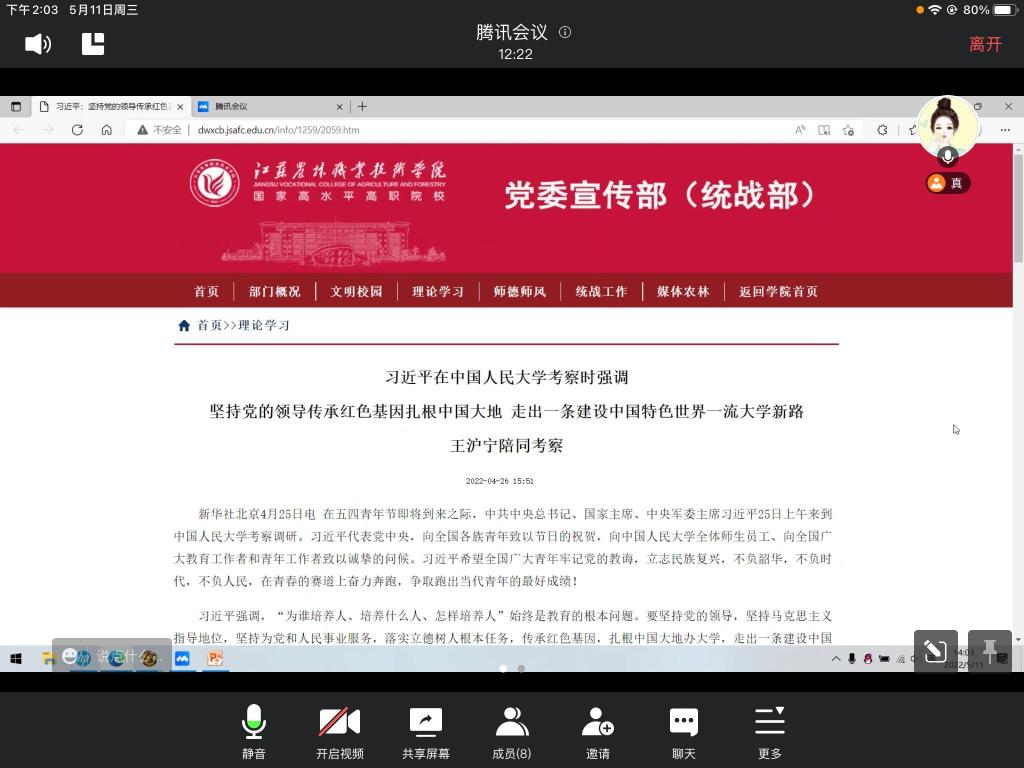Mute microphone with 静音 button

254,732
